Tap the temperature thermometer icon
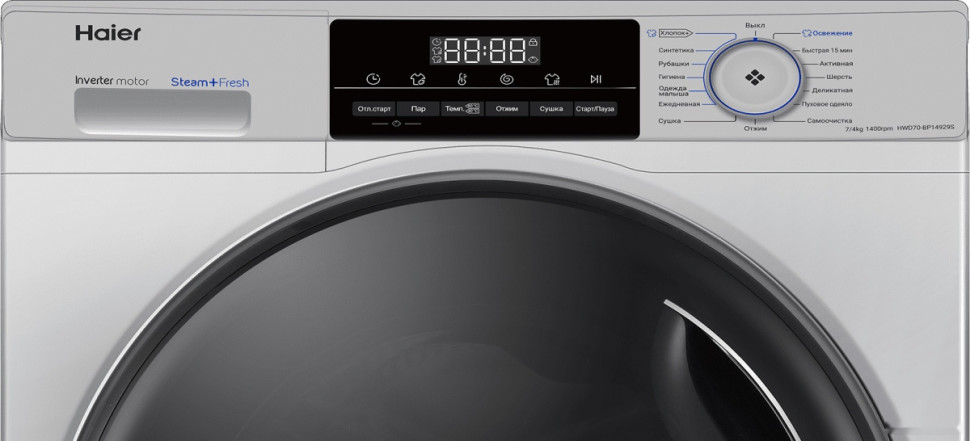This screenshot has width=970, height=441. [x=462, y=79]
